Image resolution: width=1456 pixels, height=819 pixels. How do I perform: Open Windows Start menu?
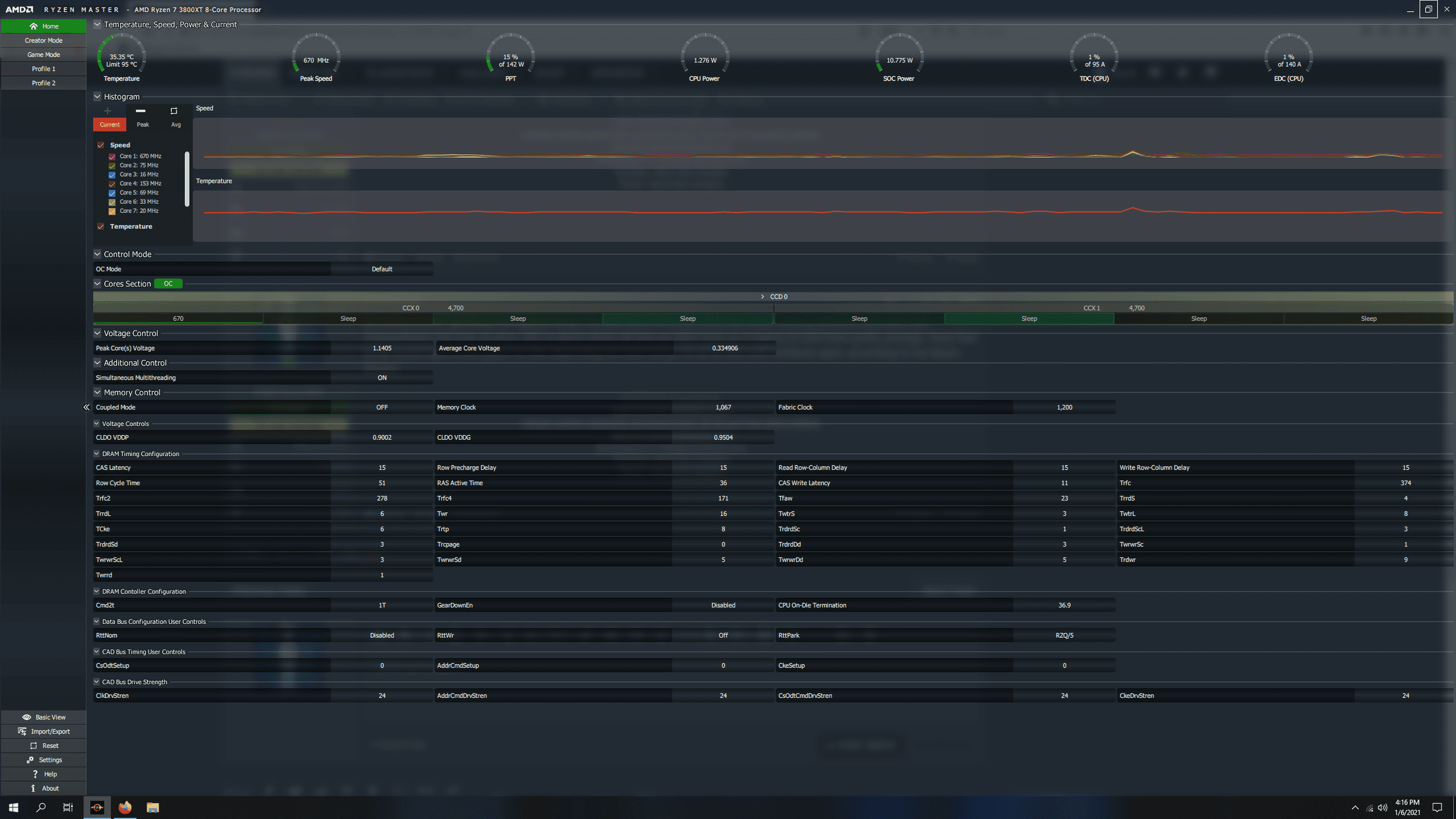click(13, 807)
